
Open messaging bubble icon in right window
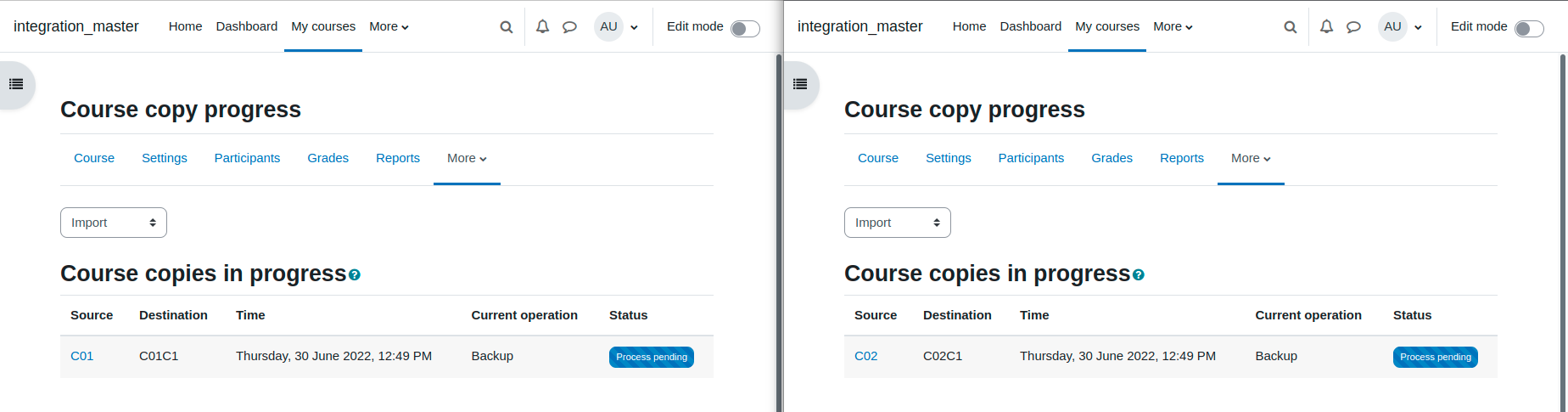pyautogui.click(x=1354, y=27)
